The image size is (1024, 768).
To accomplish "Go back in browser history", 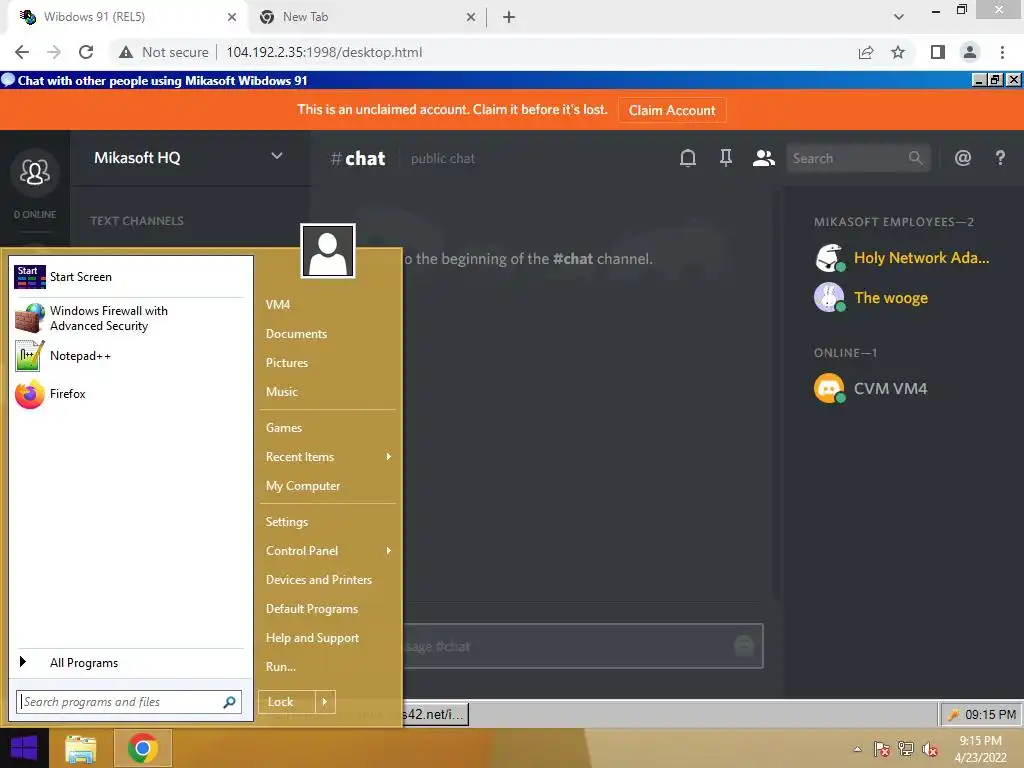I will coord(22,52).
